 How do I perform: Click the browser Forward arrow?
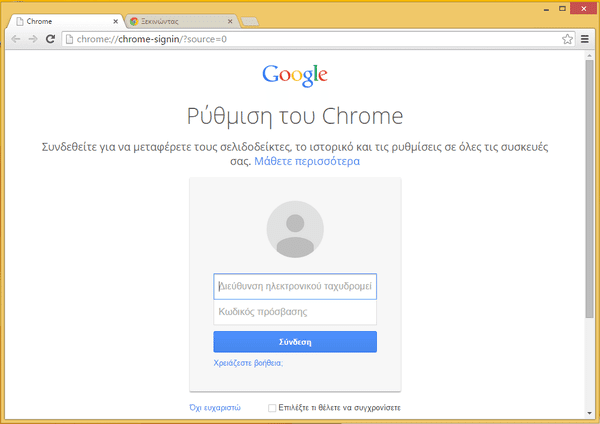(x=33, y=39)
